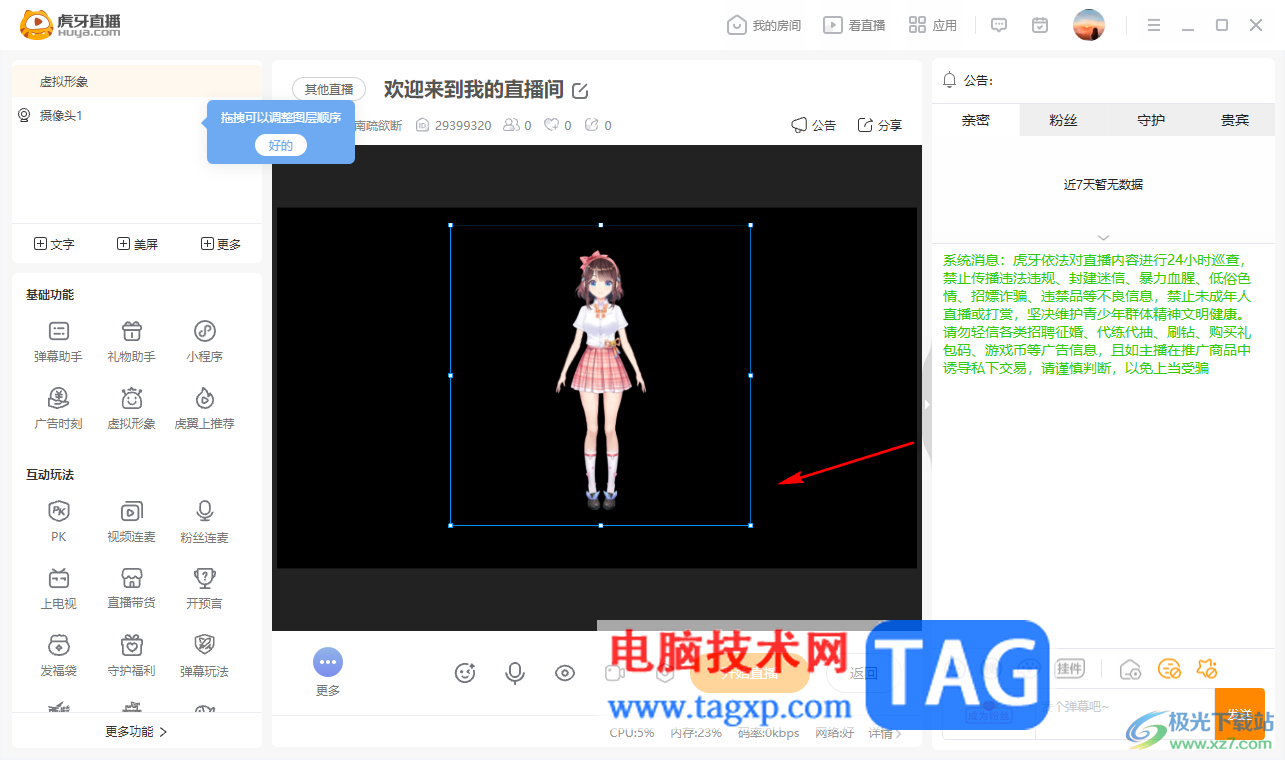Toggle the preview eye icon
This screenshot has width=1285, height=760.
[565, 673]
